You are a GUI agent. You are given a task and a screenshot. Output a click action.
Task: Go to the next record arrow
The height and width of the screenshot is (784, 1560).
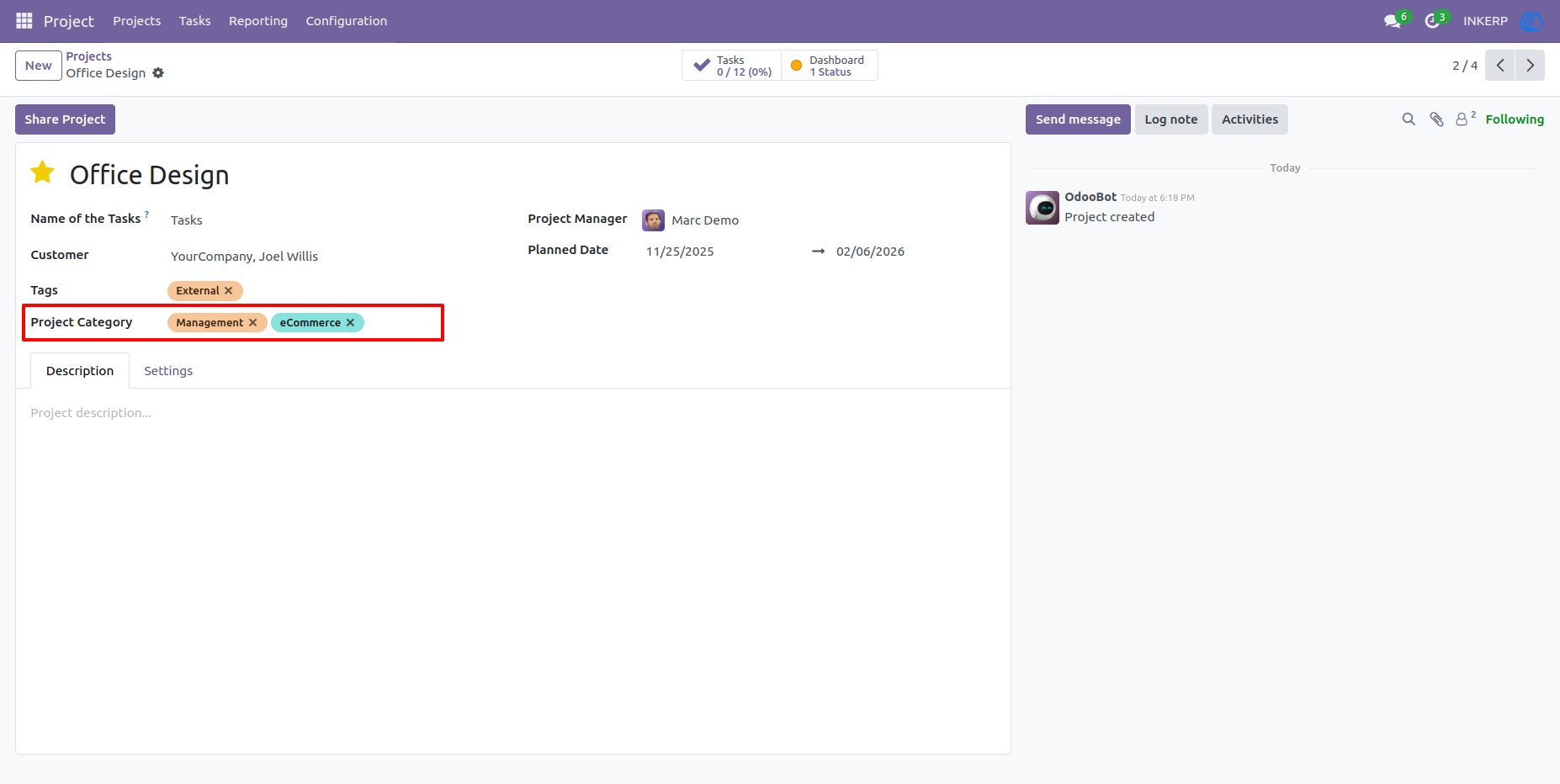(x=1530, y=66)
